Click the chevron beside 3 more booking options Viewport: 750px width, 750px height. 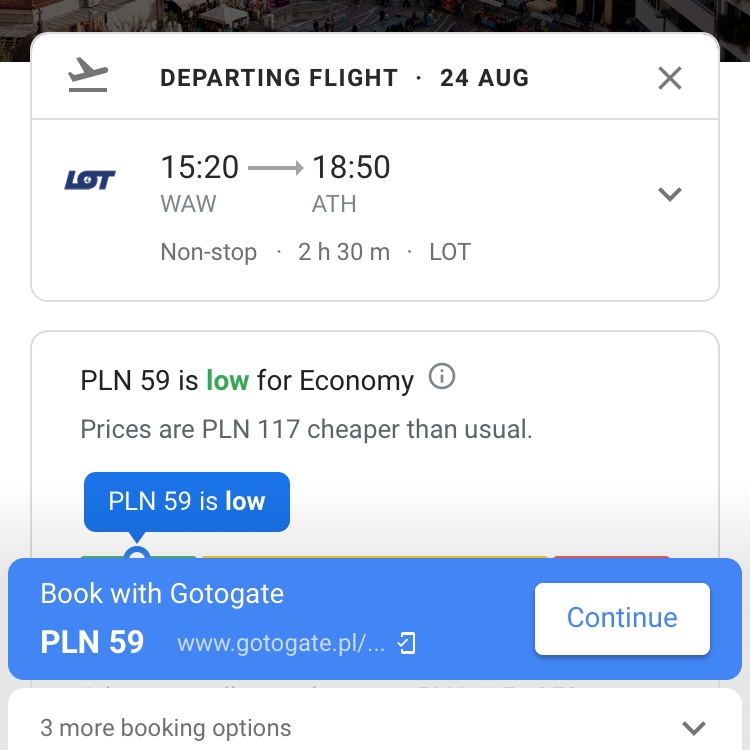(x=694, y=728)
